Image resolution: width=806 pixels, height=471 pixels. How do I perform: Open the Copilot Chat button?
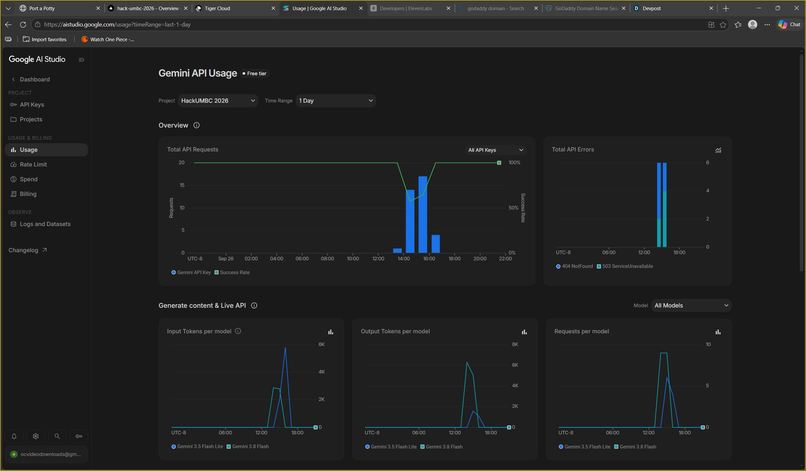[x=789, y=24]
